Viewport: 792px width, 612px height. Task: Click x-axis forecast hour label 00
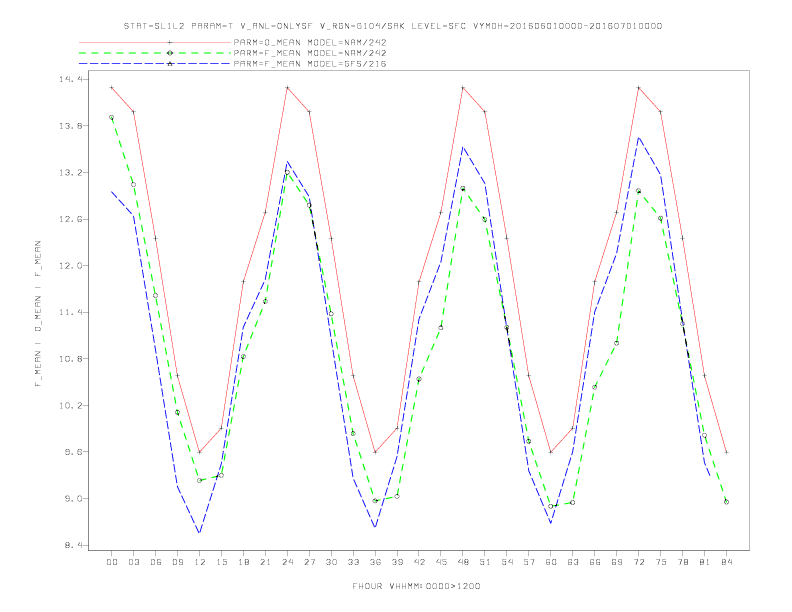tap(112, 562)
